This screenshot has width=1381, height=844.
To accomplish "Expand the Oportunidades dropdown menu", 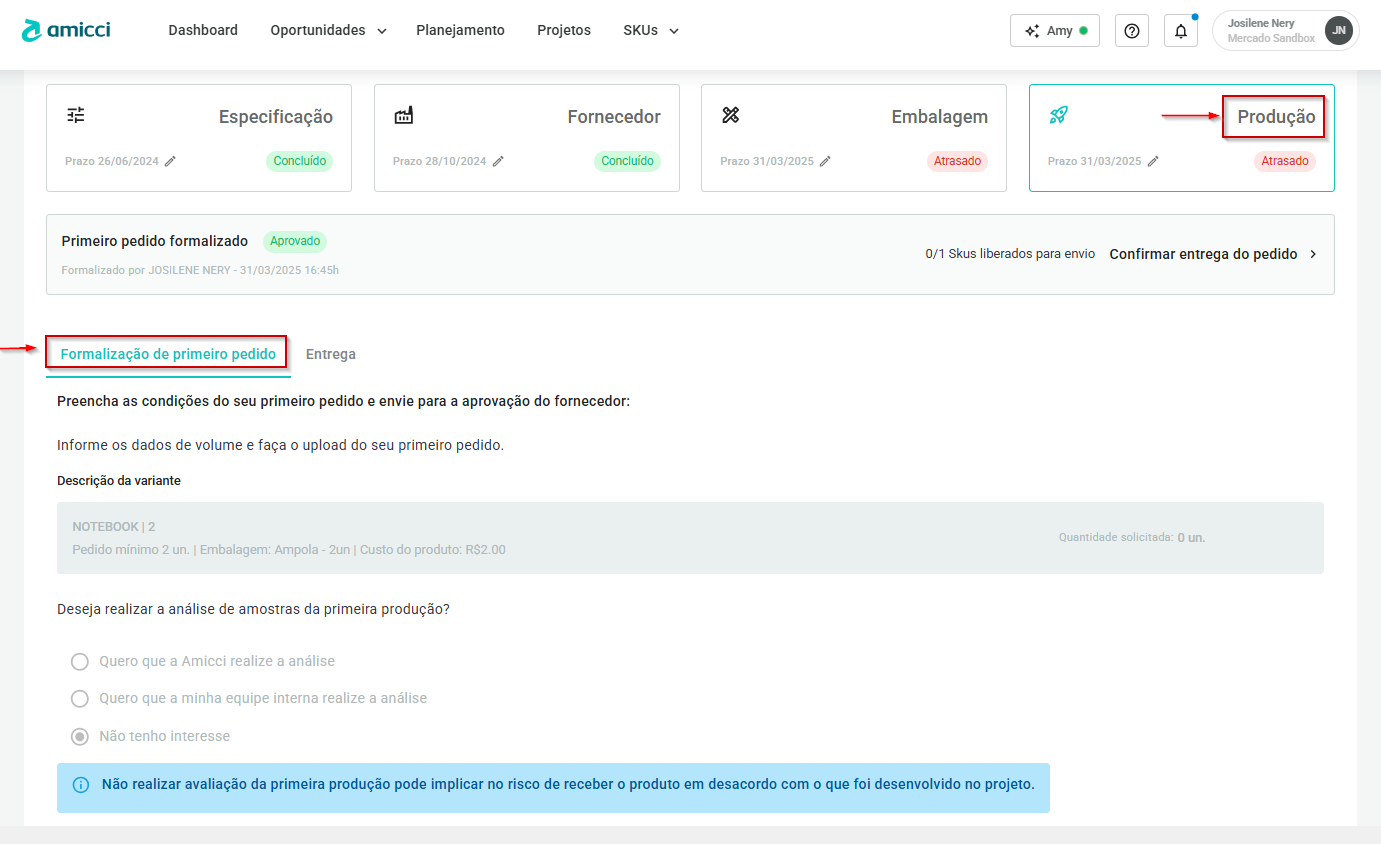I will click(x=328, y=30).
